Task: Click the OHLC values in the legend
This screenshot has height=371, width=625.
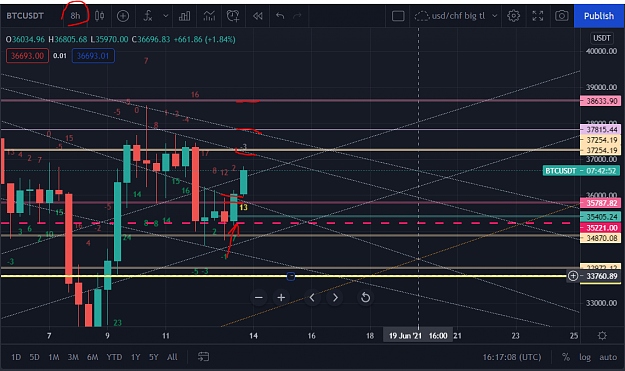Action: 121,39
